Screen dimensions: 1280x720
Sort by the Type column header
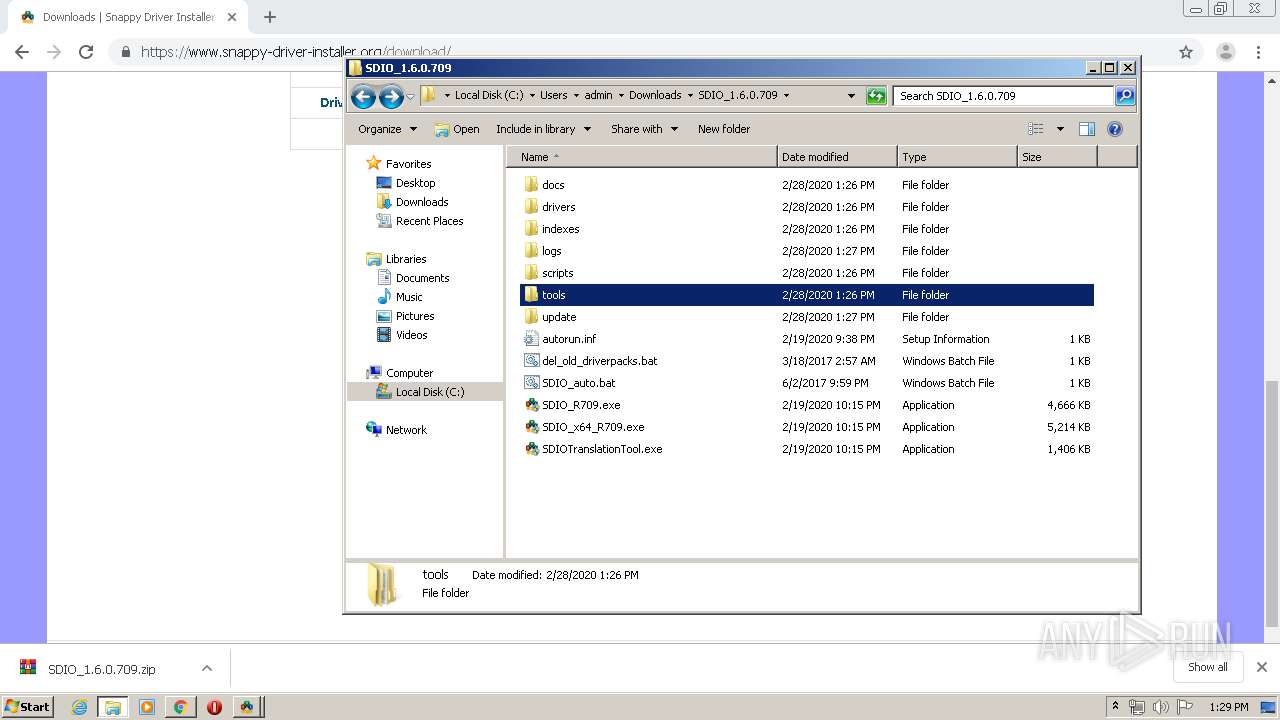[957, 157]
